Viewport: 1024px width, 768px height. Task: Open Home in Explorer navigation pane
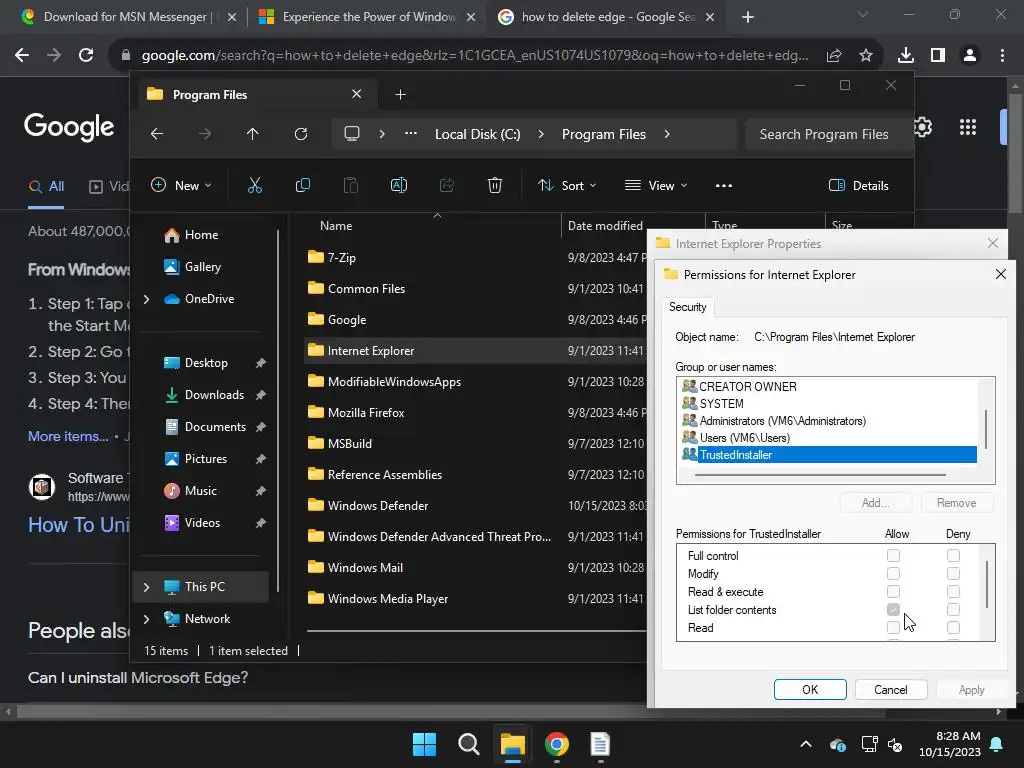coord(200,235)
